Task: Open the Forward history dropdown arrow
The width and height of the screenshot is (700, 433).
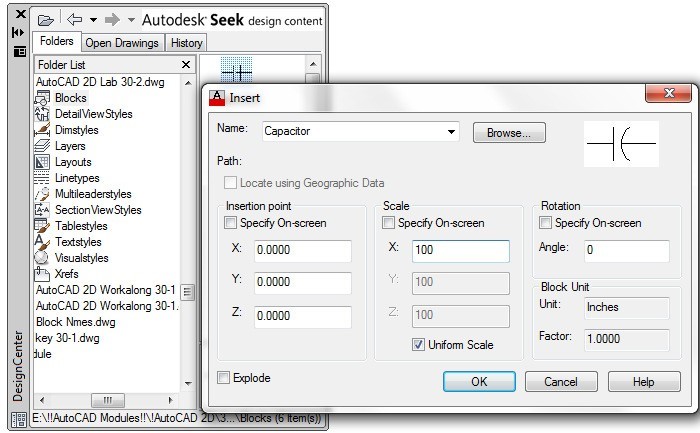Action: [131, 20]
